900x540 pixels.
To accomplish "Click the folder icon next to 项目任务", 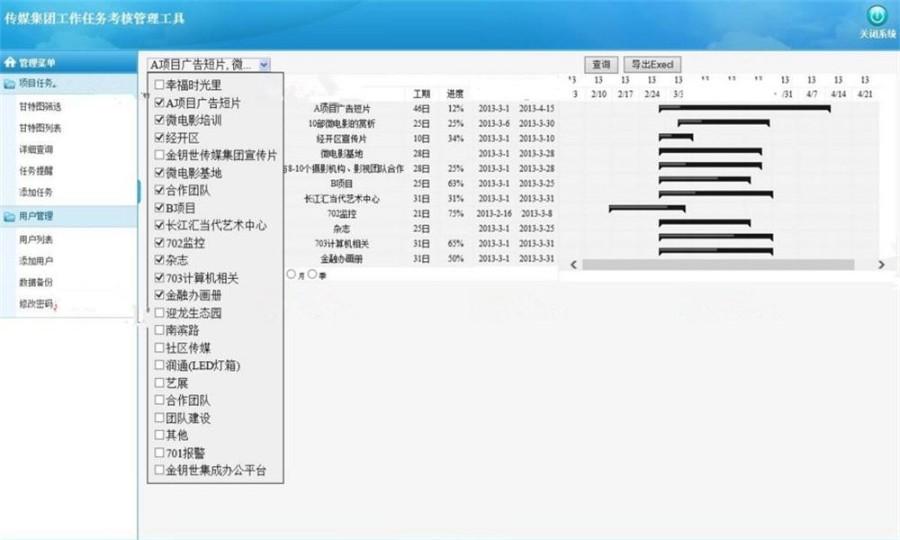I will pyautogui.click(x=9, y=84).
